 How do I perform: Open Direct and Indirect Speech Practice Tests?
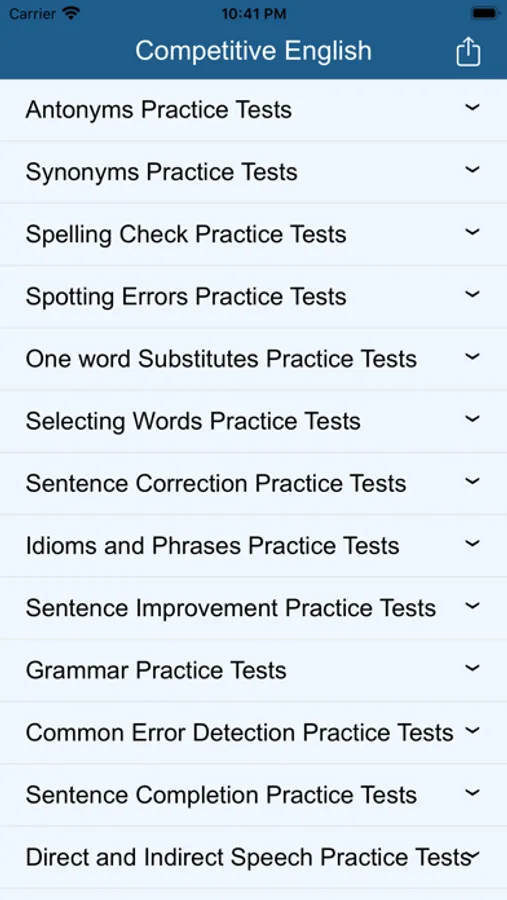pos(253,857)
